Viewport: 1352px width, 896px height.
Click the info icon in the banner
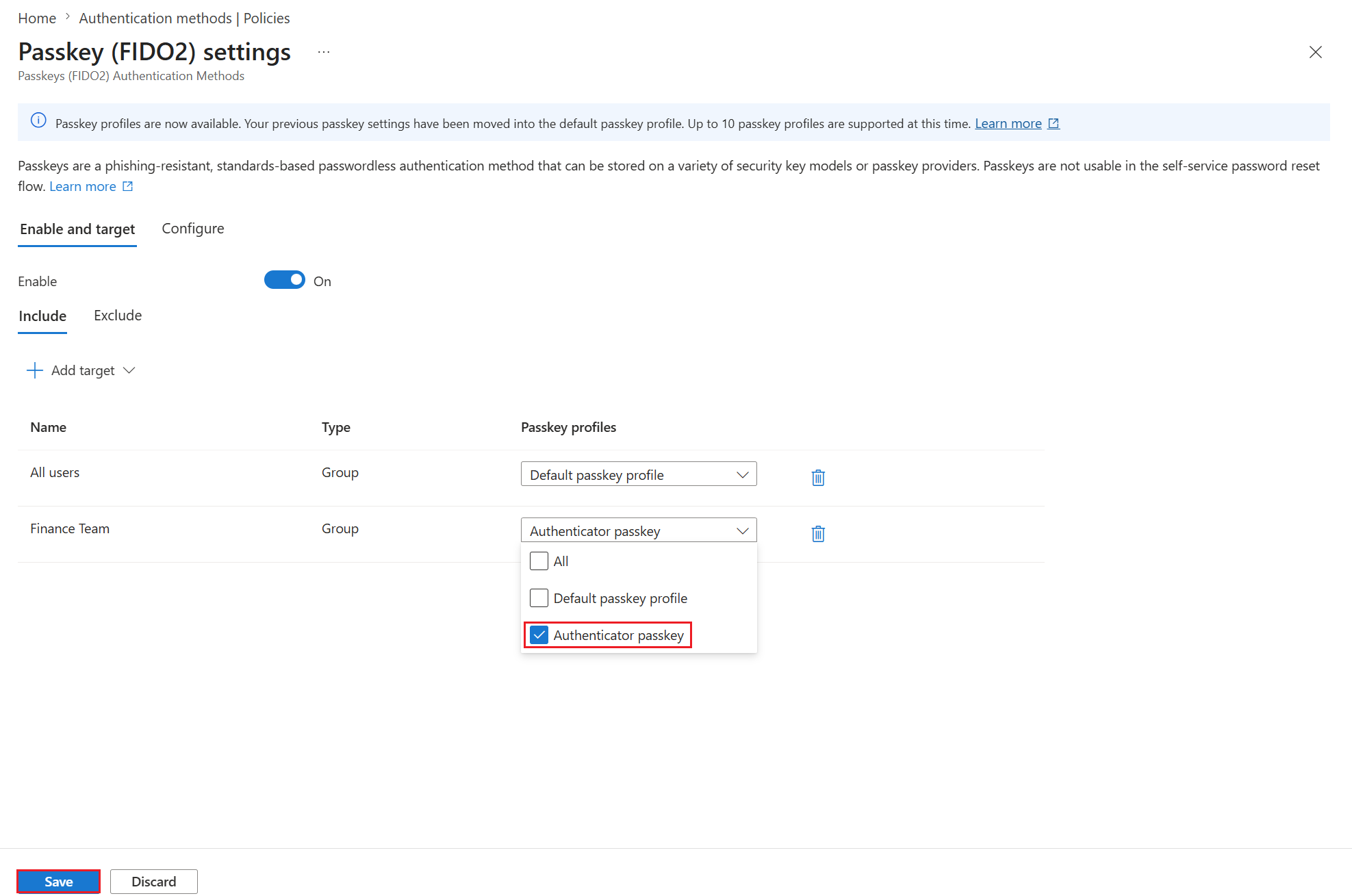(x=38, y=120)
